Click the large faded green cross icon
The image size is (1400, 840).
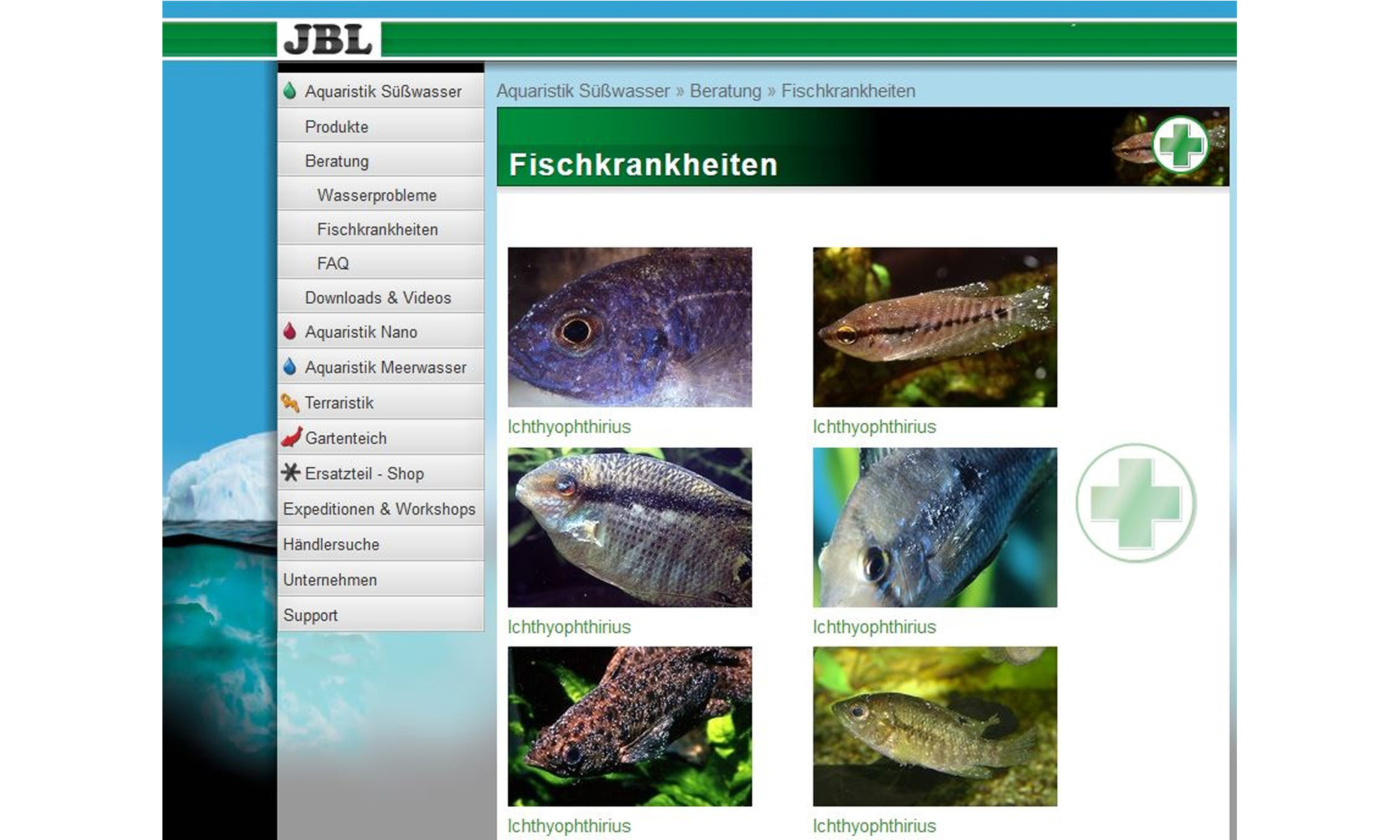[x=1136, y=503]
